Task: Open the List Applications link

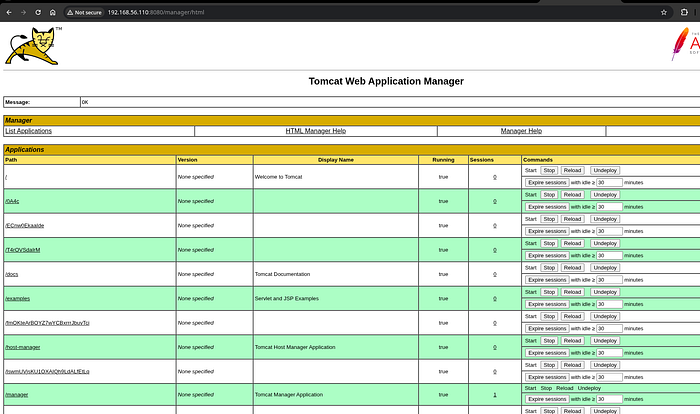Action: (x=29, y=131)
